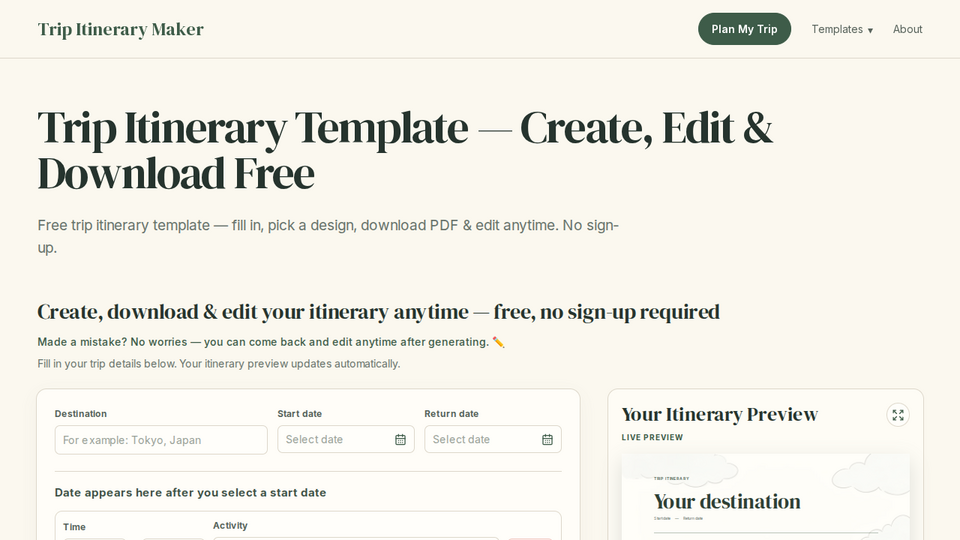The image size is (960, 540).
Task: Click calendar icon in Start date
Action: [x=400, y=440]
